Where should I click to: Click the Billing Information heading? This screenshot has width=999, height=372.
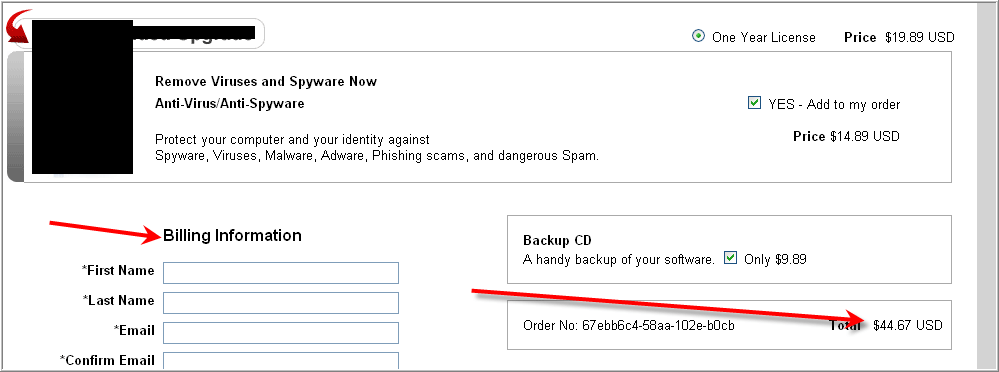coord(233,236)
